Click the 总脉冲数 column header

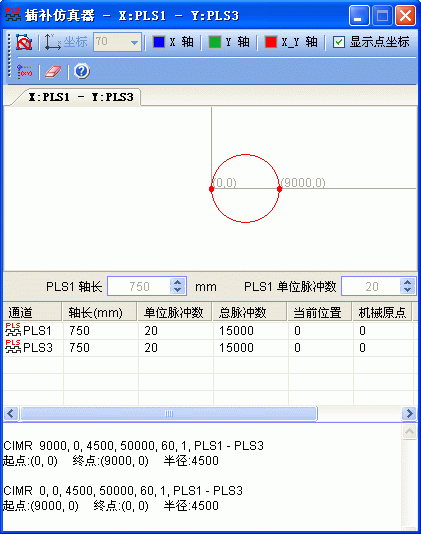point(250,312)
